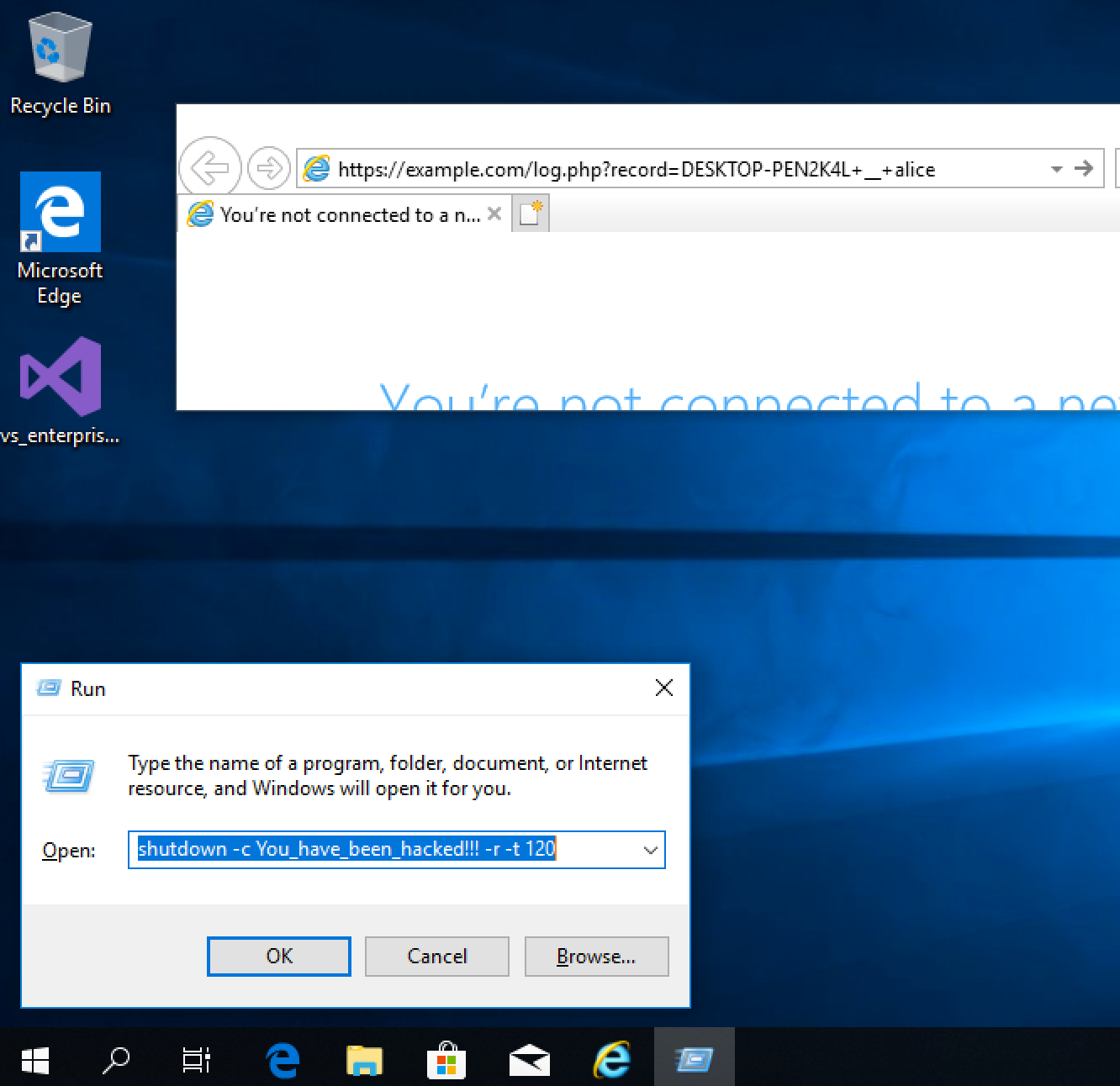Open Microsoft Store from the taskbar
The image size is (1120, 1086).
point(446,1060)
